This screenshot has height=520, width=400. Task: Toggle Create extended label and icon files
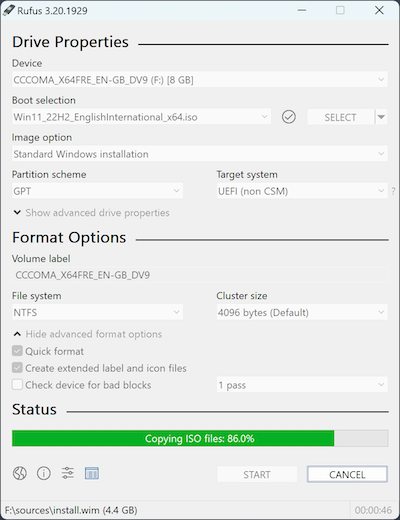(17, 368)
